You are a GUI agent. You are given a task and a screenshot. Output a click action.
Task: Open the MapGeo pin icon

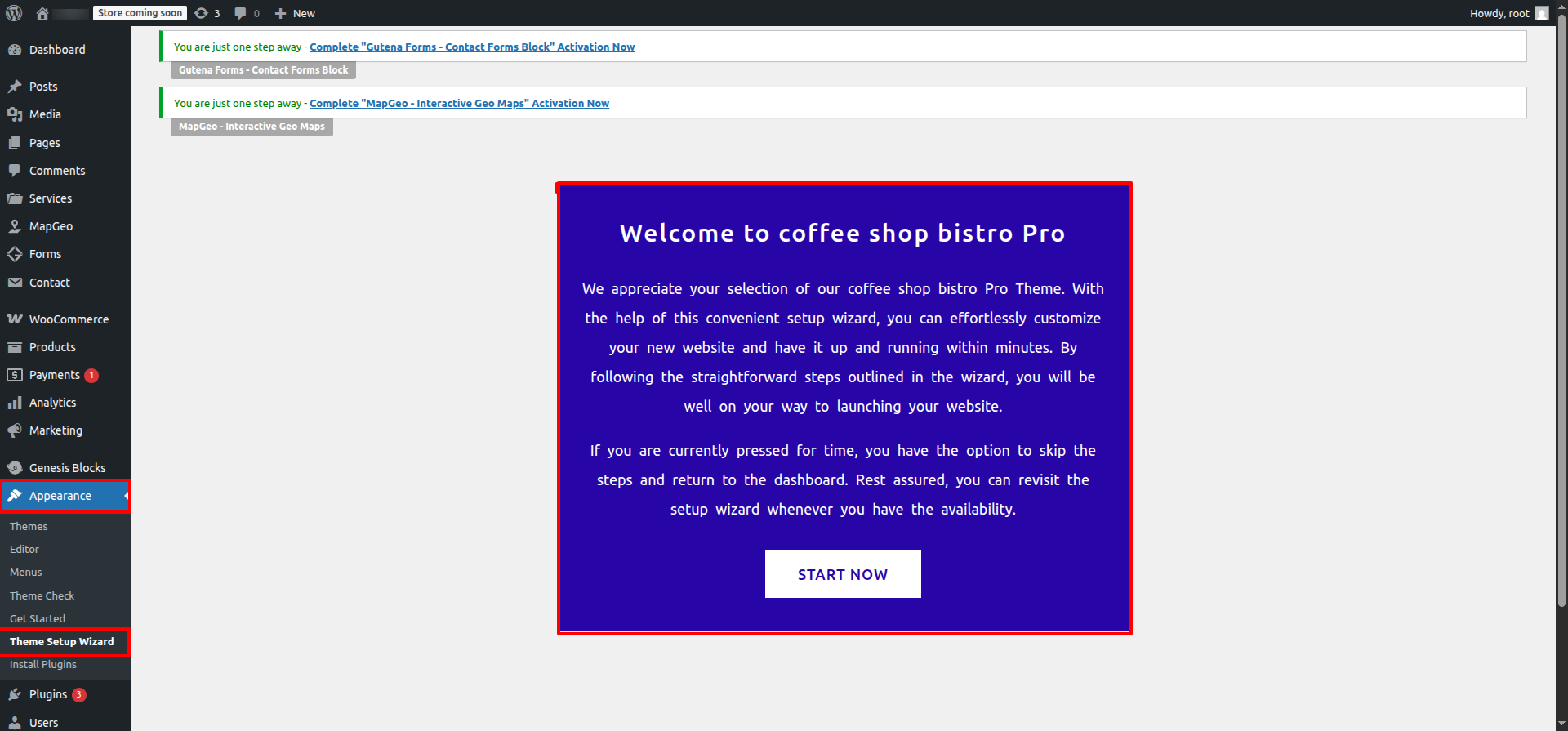[15, 226]
